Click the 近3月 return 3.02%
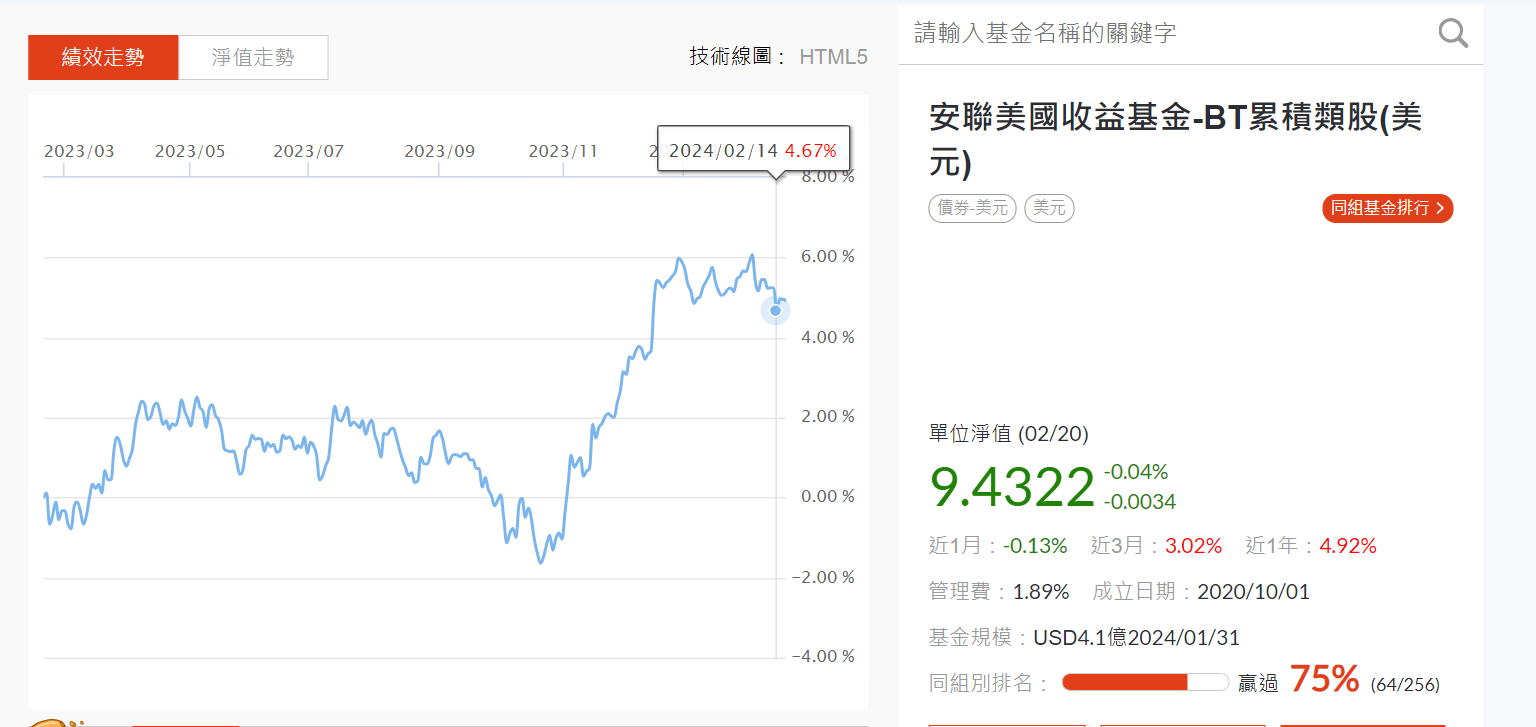Image resolution: width=1536 pixels, height=727 pixels. pyautogui.click(x=1194, y=546)
